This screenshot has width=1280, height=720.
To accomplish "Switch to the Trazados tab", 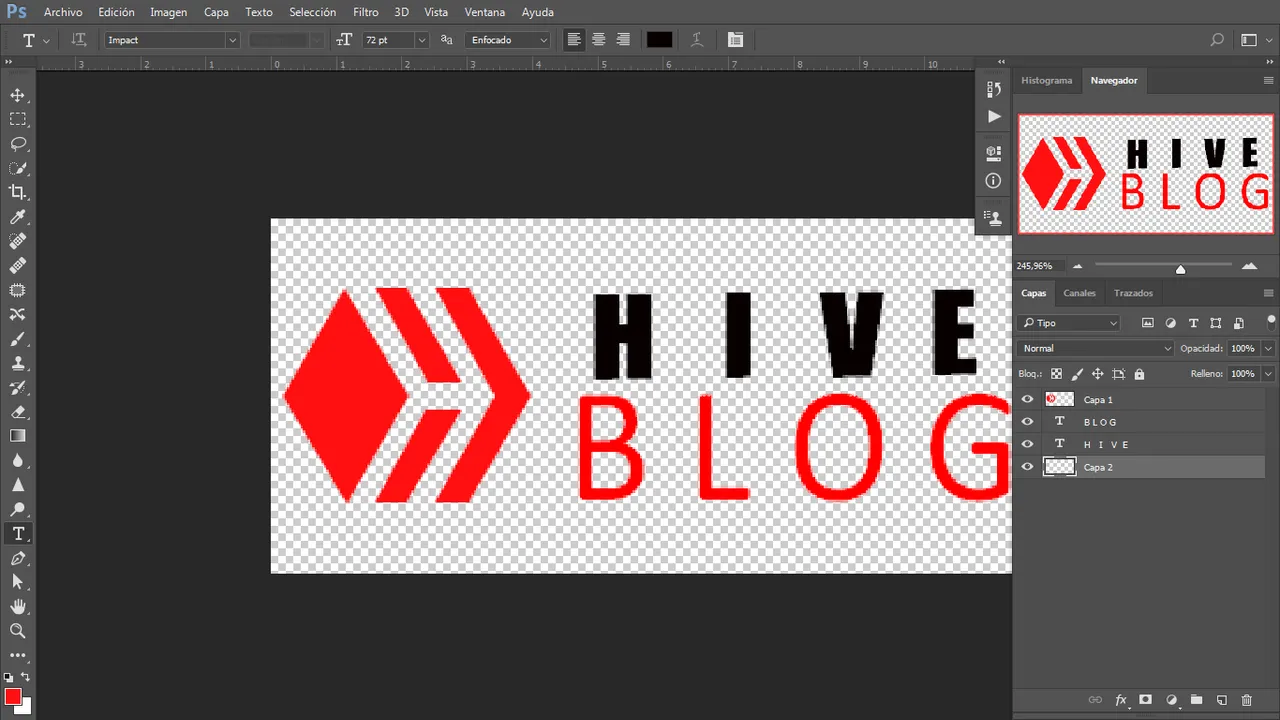I will [1133, 293].
